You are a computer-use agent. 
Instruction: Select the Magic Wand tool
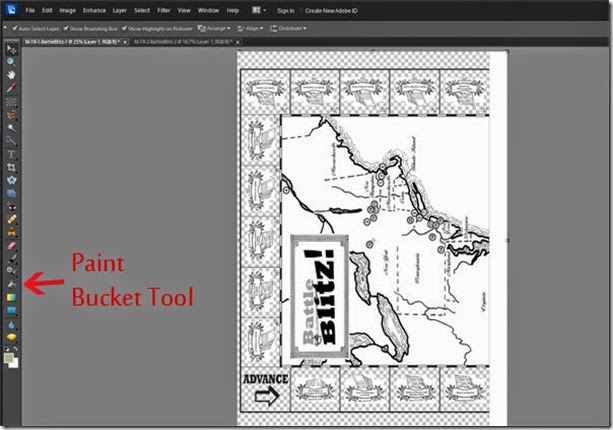coord(11,127)
